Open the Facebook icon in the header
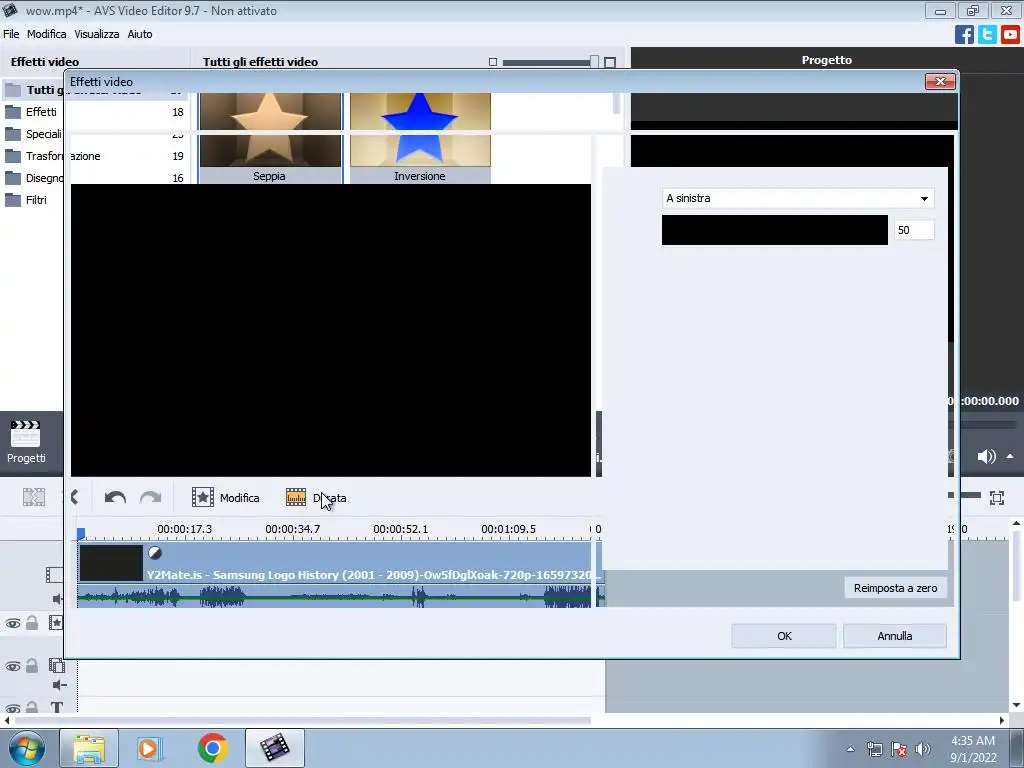This screenshot has height=768, width=1024. tap(964, 34)
